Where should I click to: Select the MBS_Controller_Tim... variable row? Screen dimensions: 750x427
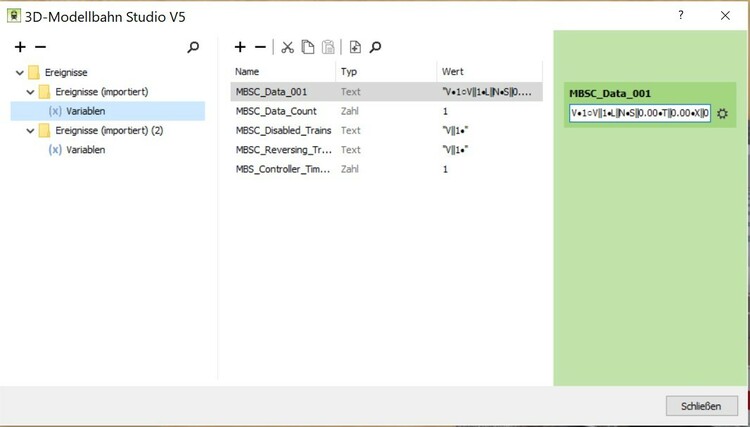tap(386, 169)
